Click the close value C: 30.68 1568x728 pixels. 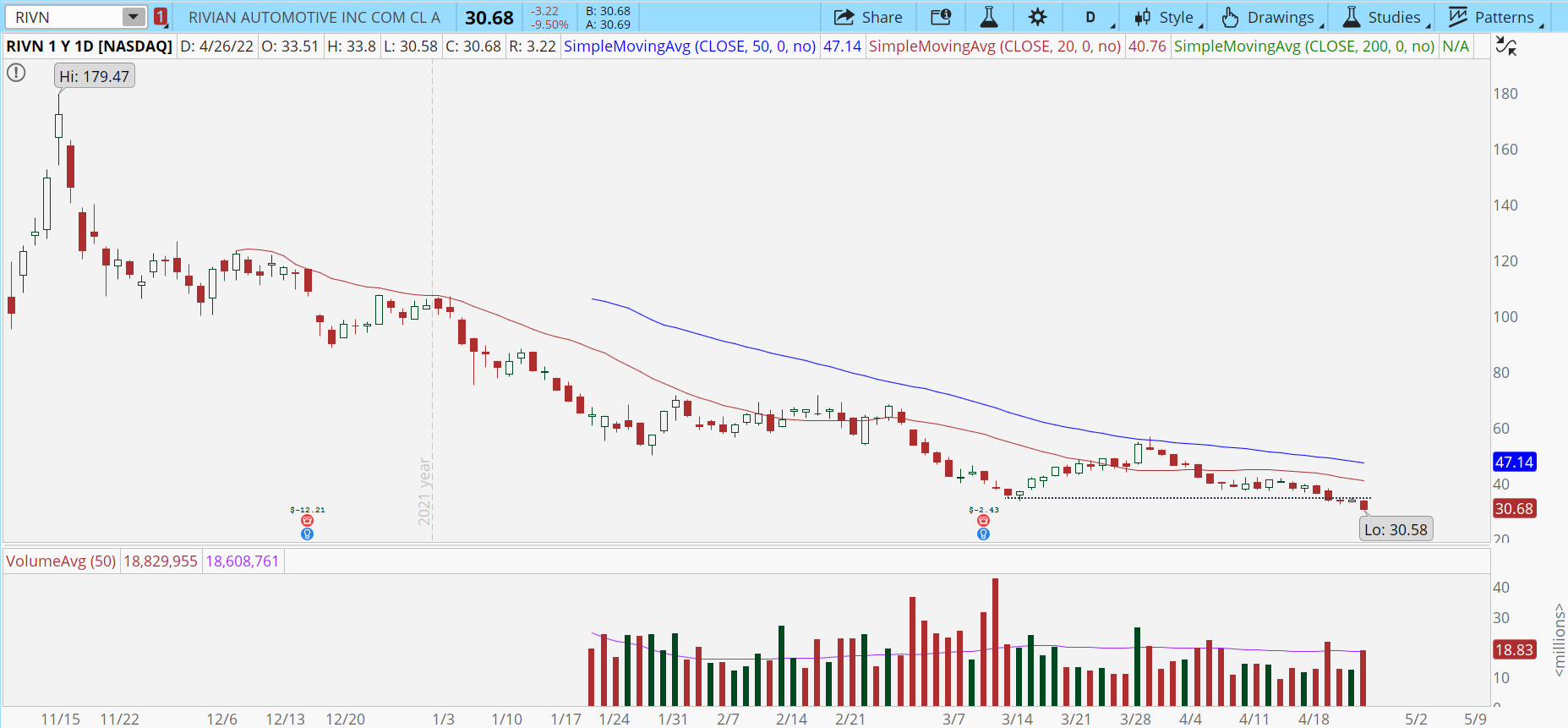point(473,47)
